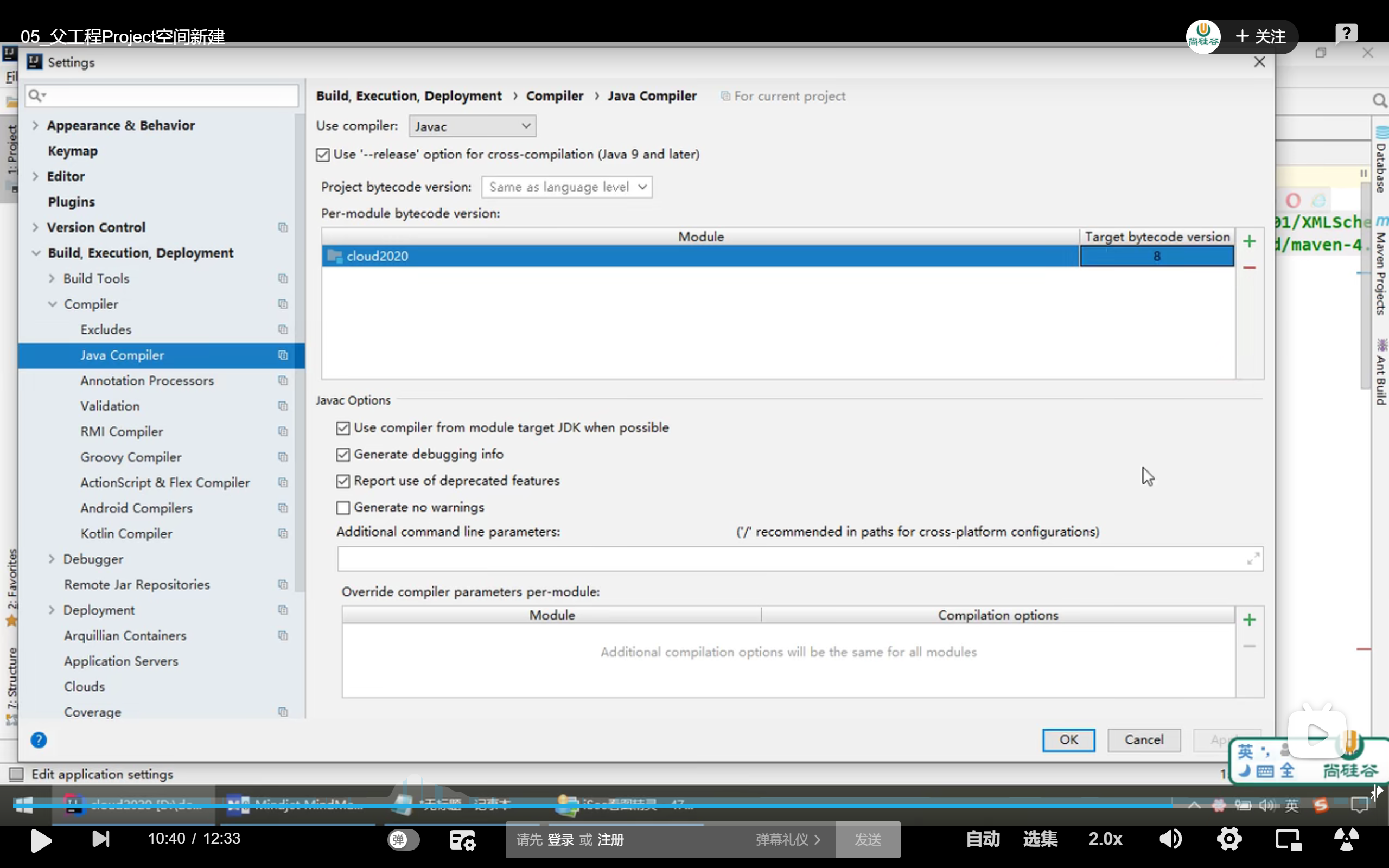Expand the Appearance & Behavior tree node
This screenshot has height=868, width=1389.
36,125
